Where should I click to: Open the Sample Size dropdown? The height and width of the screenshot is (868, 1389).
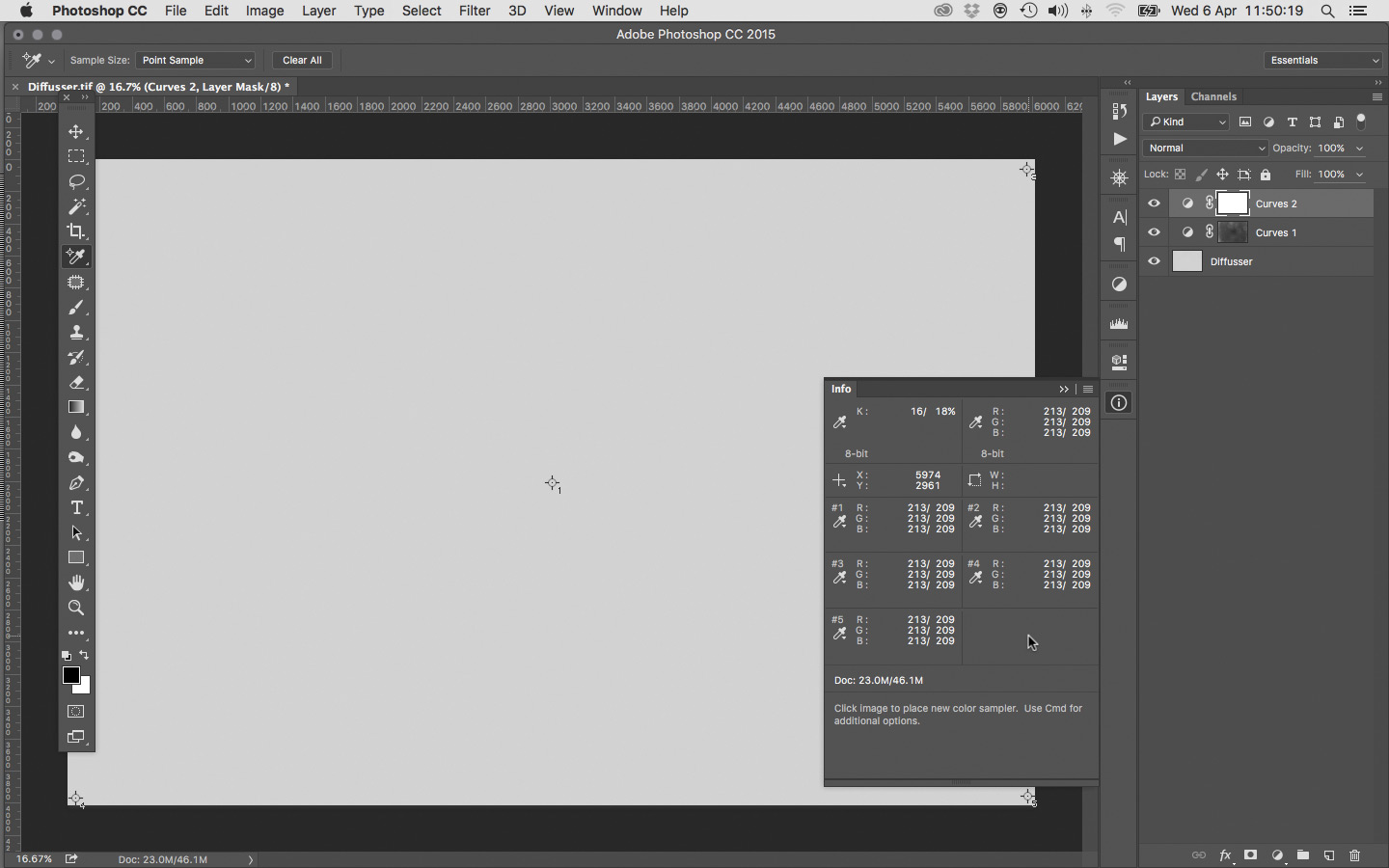[196, 60]
